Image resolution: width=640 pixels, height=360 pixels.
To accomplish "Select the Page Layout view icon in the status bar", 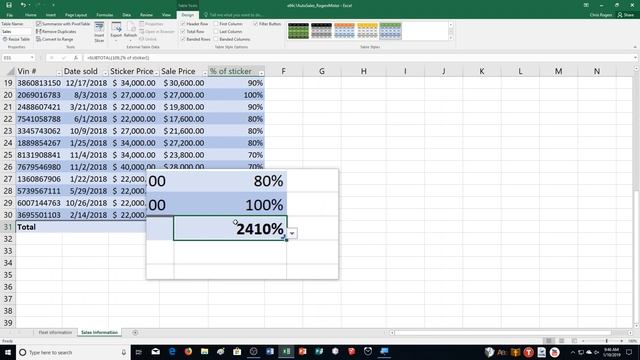I will [x=562, y=341].
